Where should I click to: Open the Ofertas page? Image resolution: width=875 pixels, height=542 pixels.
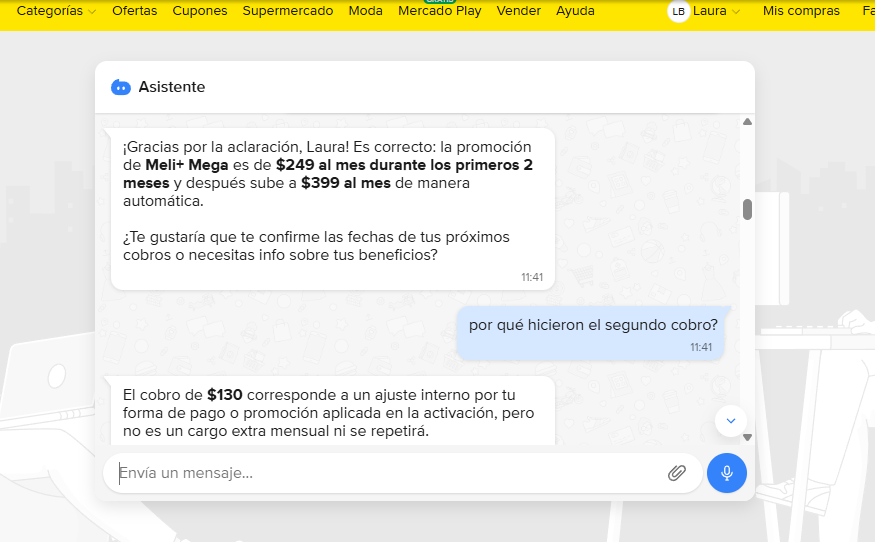pos(134,11)
